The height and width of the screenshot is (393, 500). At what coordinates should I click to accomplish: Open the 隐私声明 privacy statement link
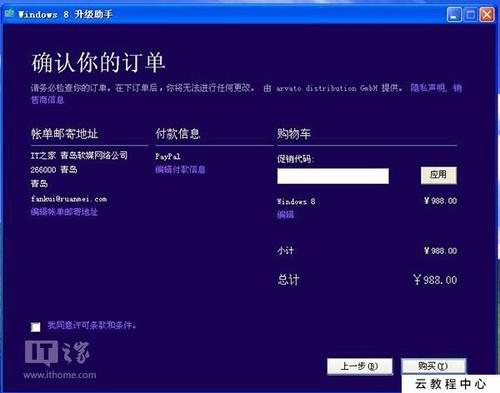(x=428, y=88)
